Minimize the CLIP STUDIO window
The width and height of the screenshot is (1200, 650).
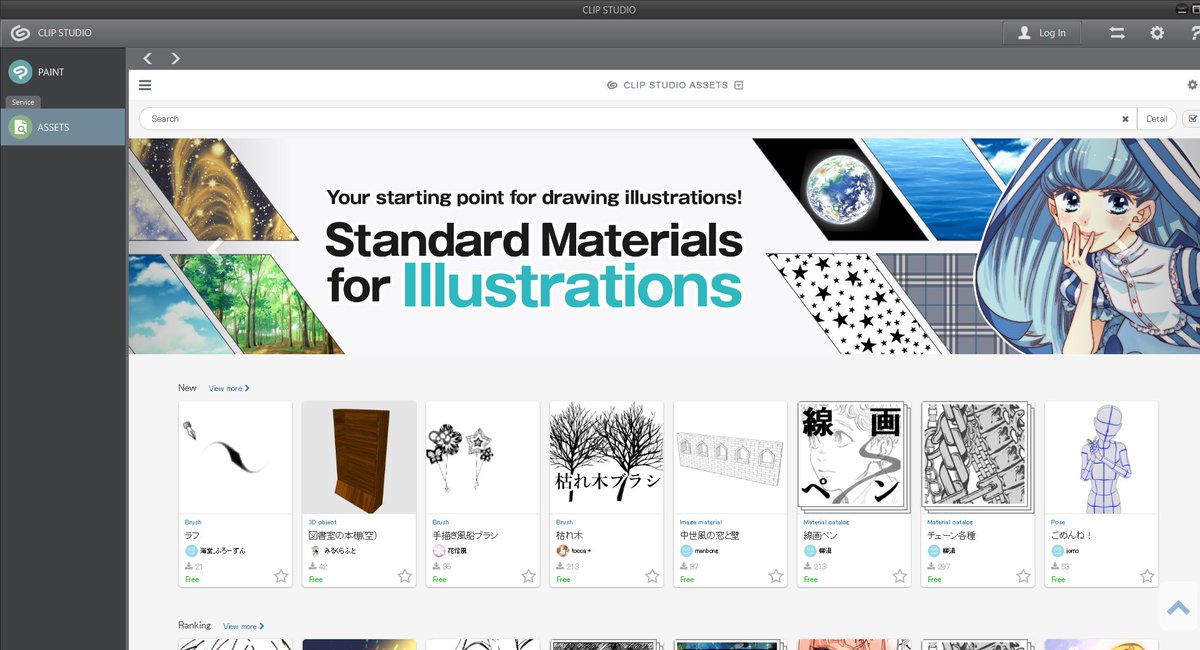(1181, 10)
